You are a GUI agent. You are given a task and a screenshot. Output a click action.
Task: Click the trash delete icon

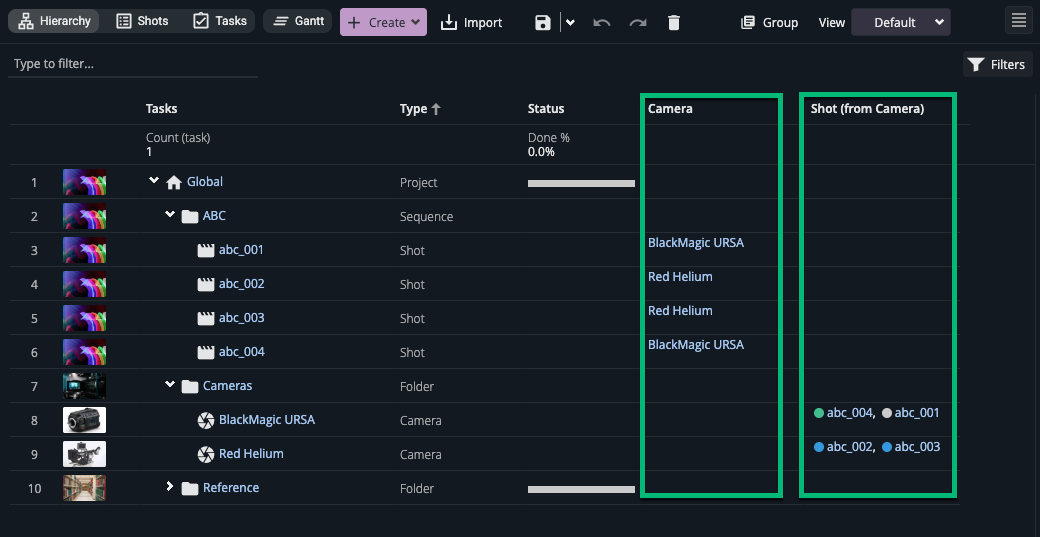(674, 22)
